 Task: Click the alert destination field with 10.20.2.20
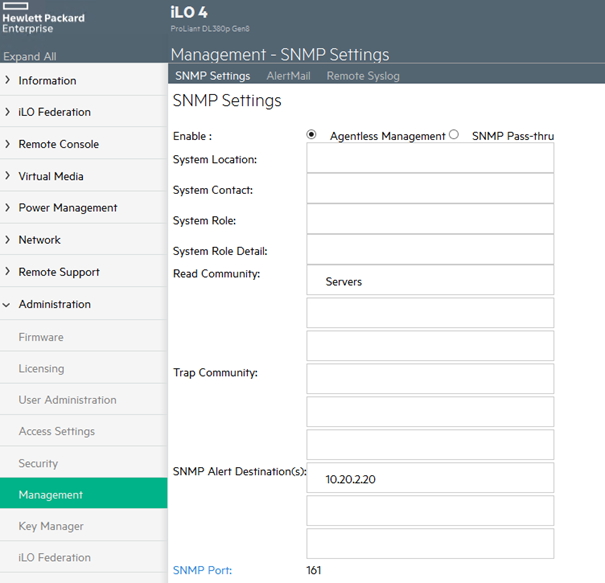430,478
